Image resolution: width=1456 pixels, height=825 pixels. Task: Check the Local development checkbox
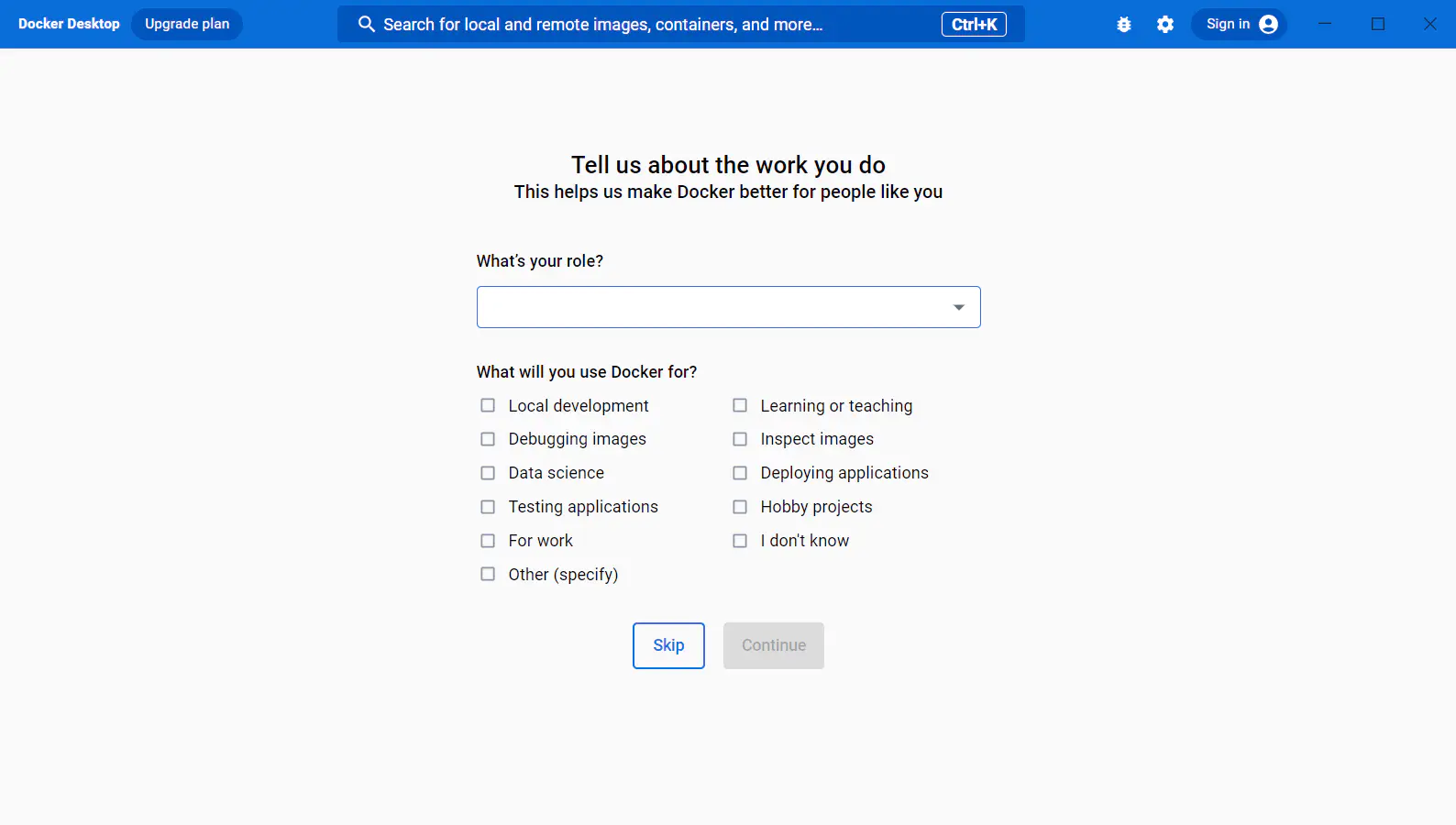(488, 405)
